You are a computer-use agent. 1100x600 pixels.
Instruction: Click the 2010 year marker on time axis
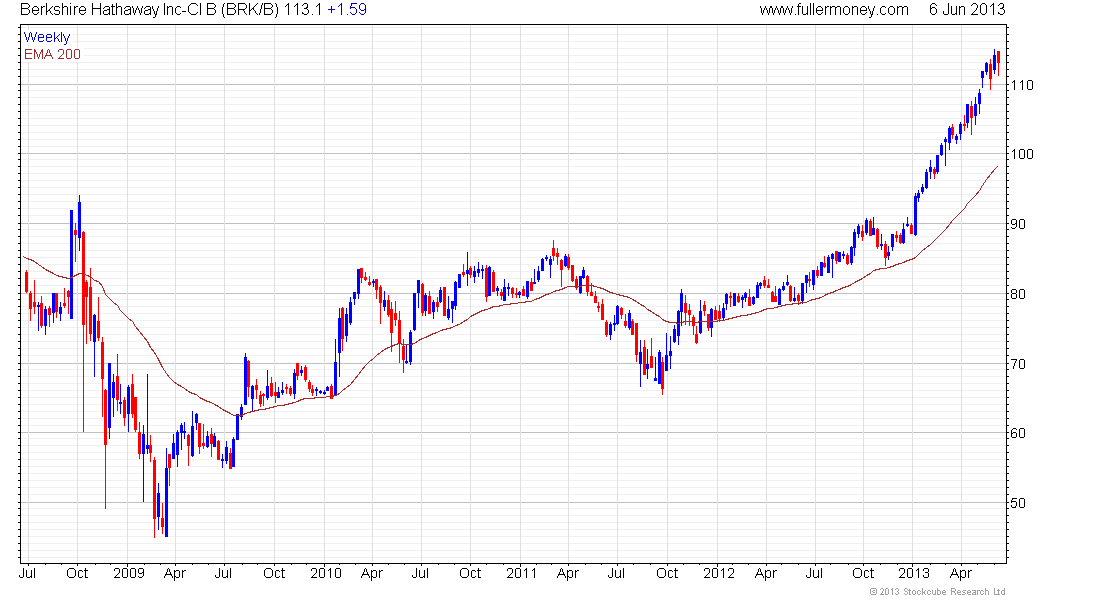coord(325,573)
